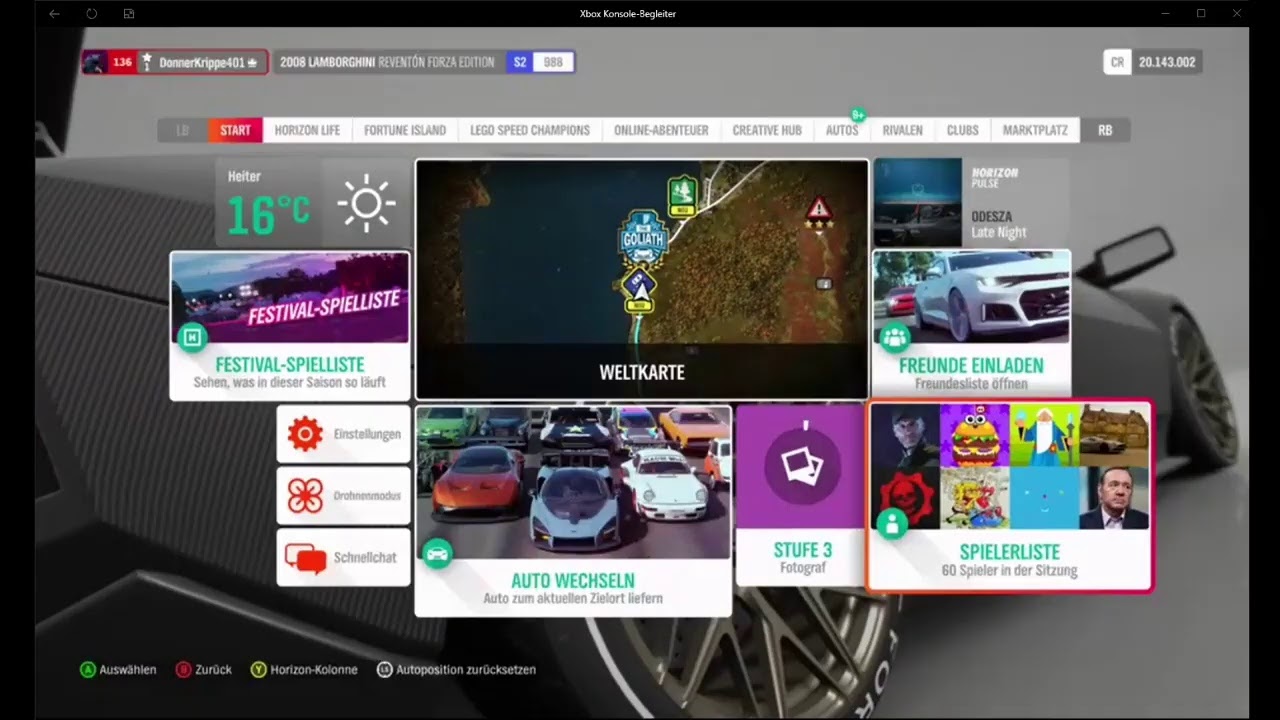Click the green car icon on Auto Wechseln
Image resolution: width=1280 pixels, height=720 pixels.
pos(436,552)
